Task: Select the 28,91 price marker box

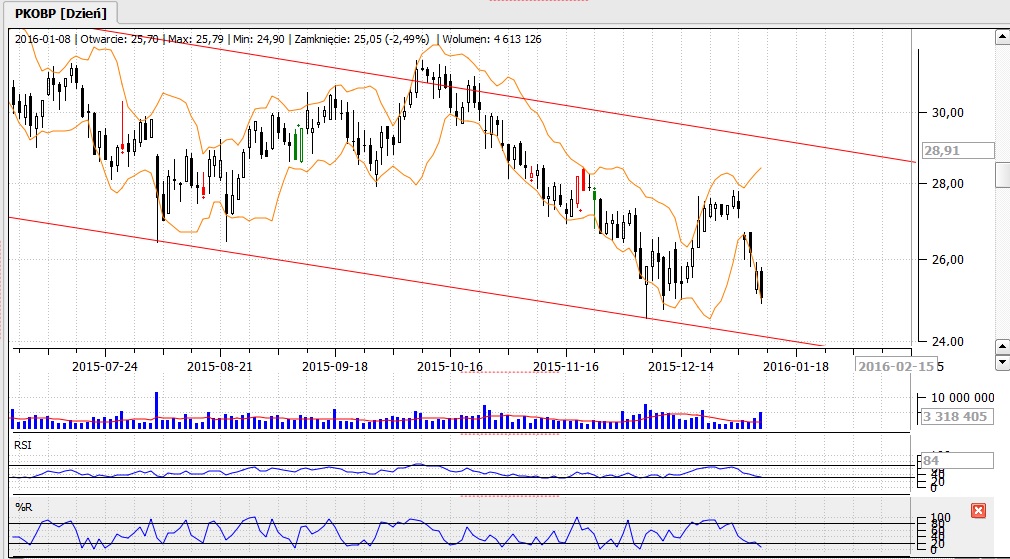Action: 955,150
